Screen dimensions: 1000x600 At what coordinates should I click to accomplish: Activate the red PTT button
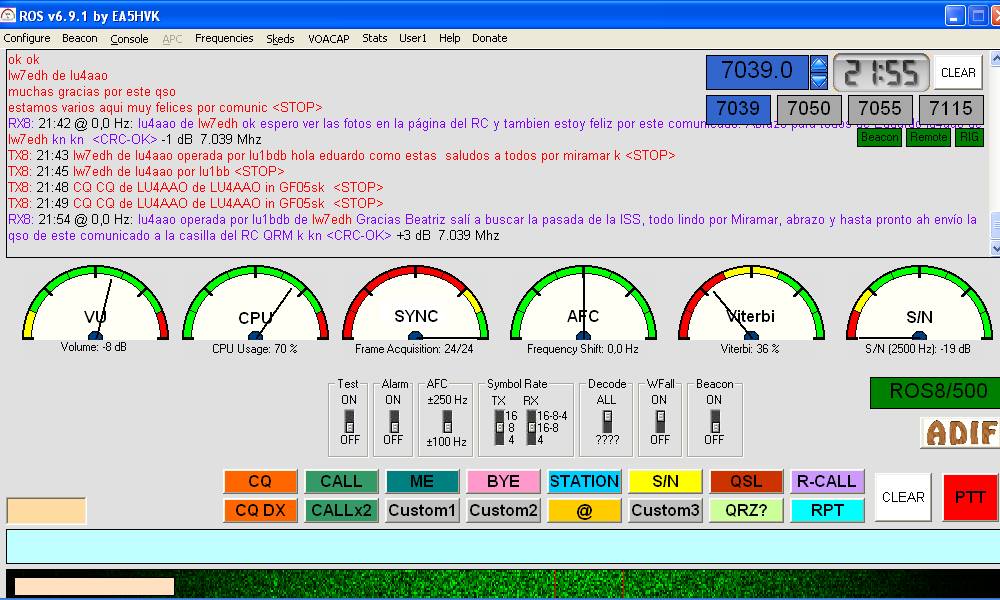(x=970, y=497)
